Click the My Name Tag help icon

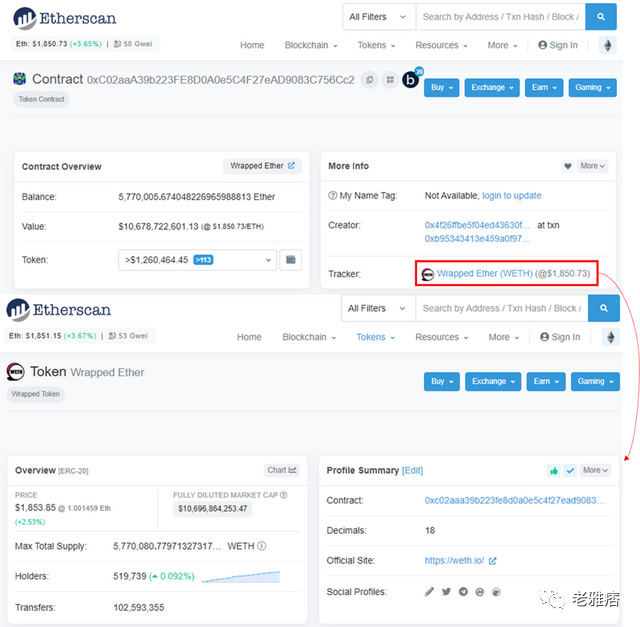pos(333,196)
